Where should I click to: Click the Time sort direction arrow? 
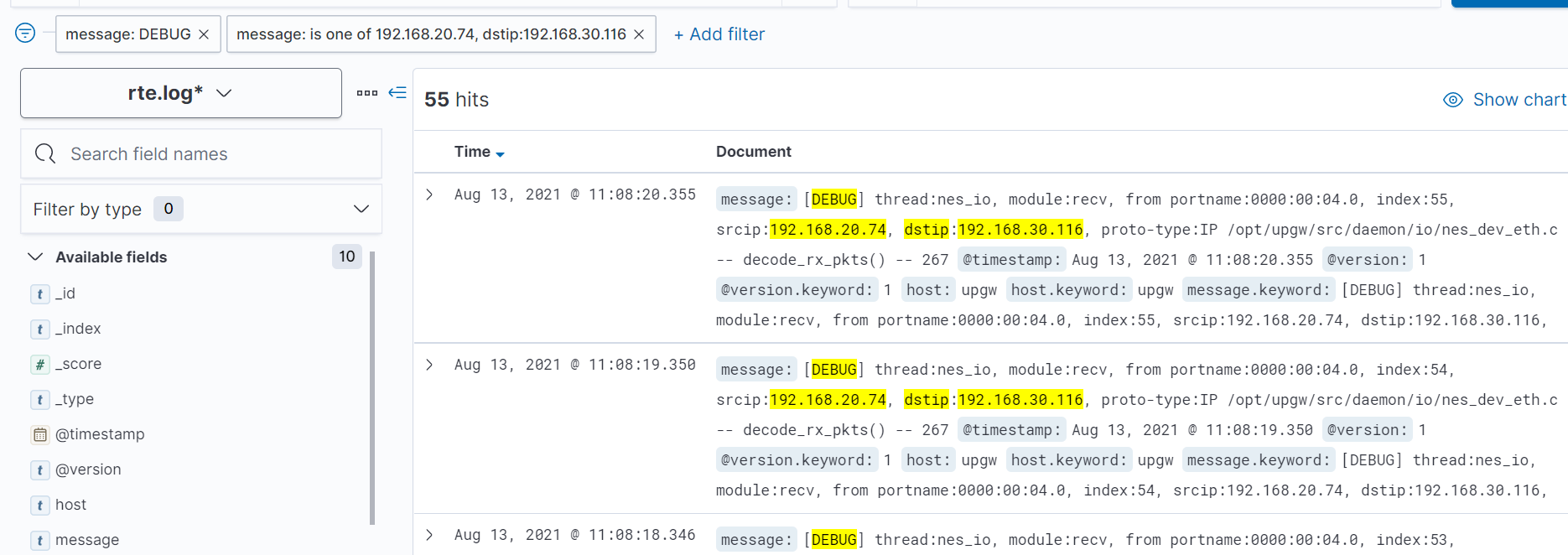(500, 154)
